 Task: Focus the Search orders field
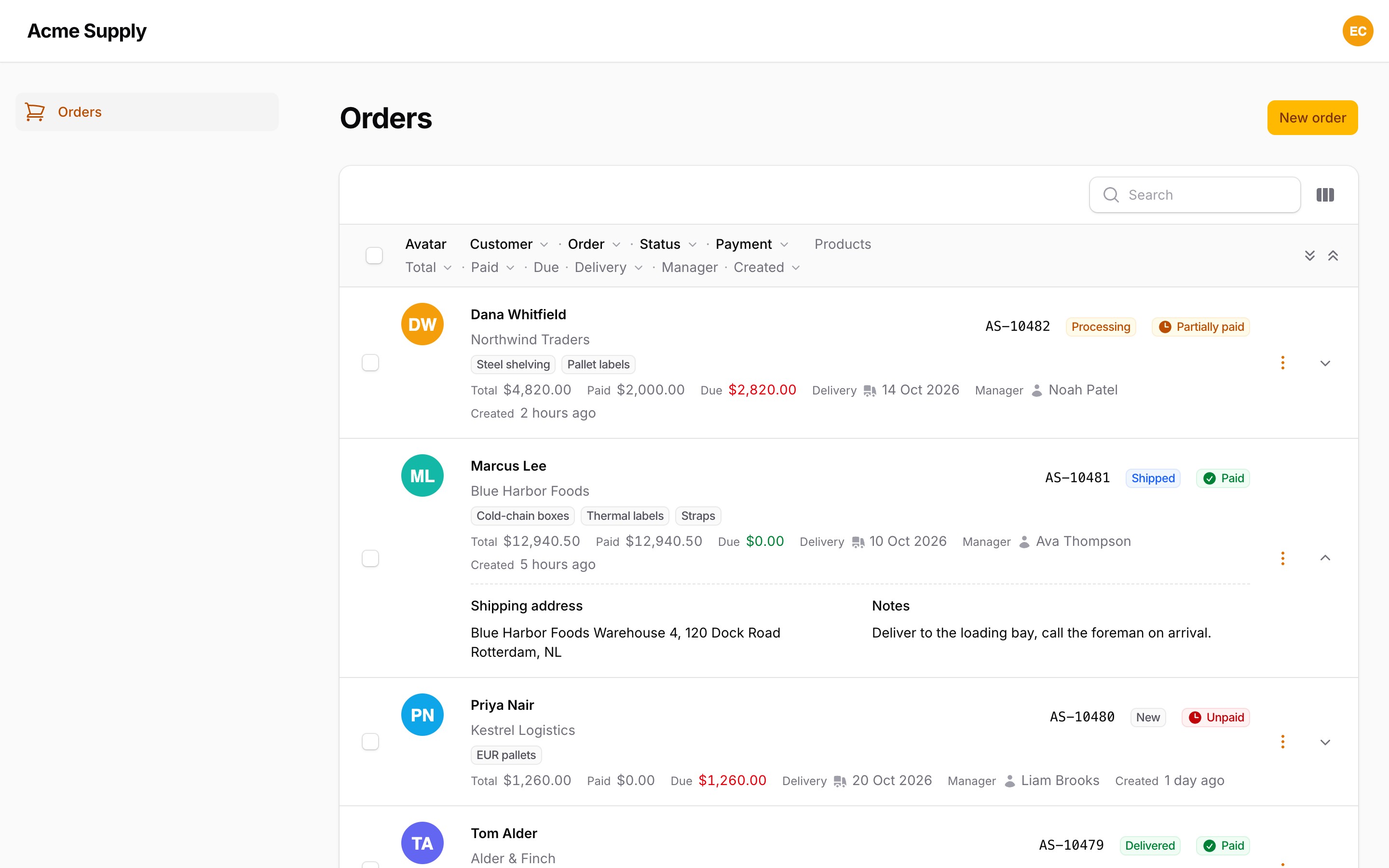pos(1195,195)
